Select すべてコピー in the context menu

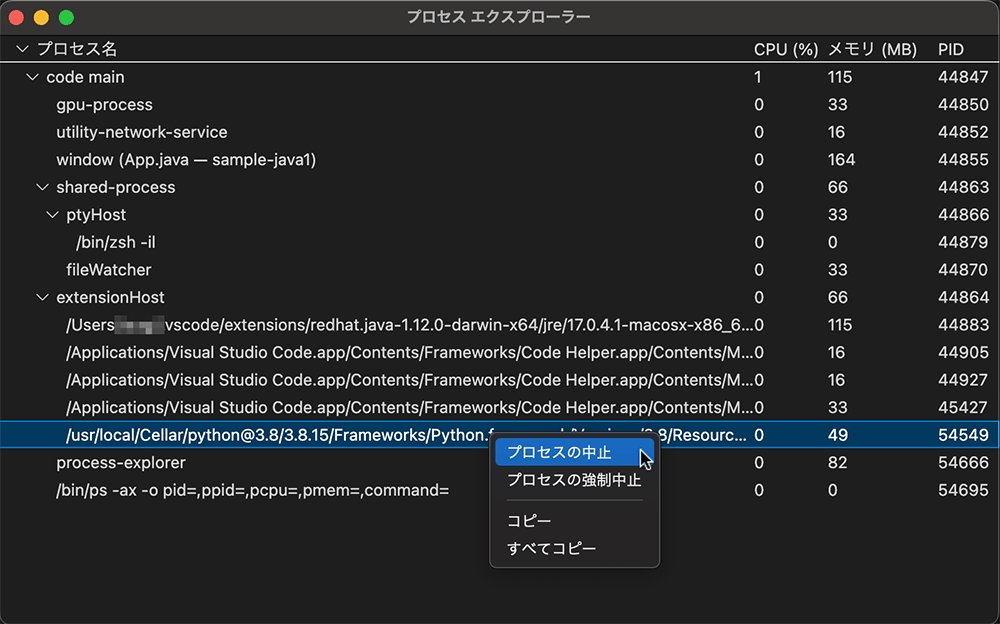pyautogui.click(x=551, y=549)
